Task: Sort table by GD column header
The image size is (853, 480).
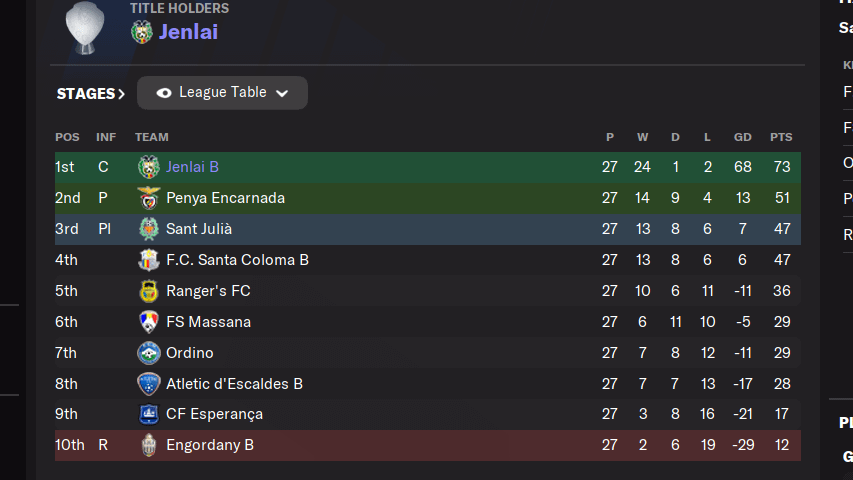Action: pyautogui.click(x=742, y=137)
